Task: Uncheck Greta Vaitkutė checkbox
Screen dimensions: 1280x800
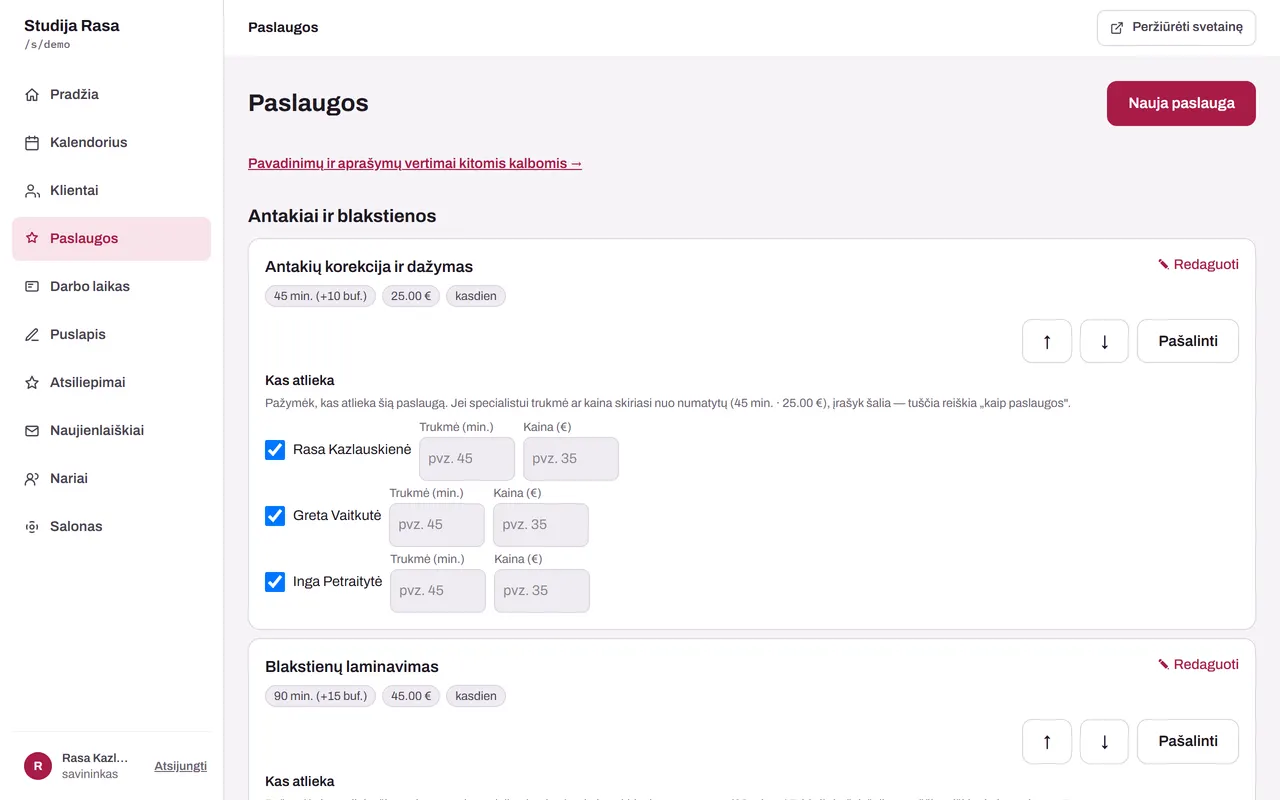Action: tap(275, 516)
